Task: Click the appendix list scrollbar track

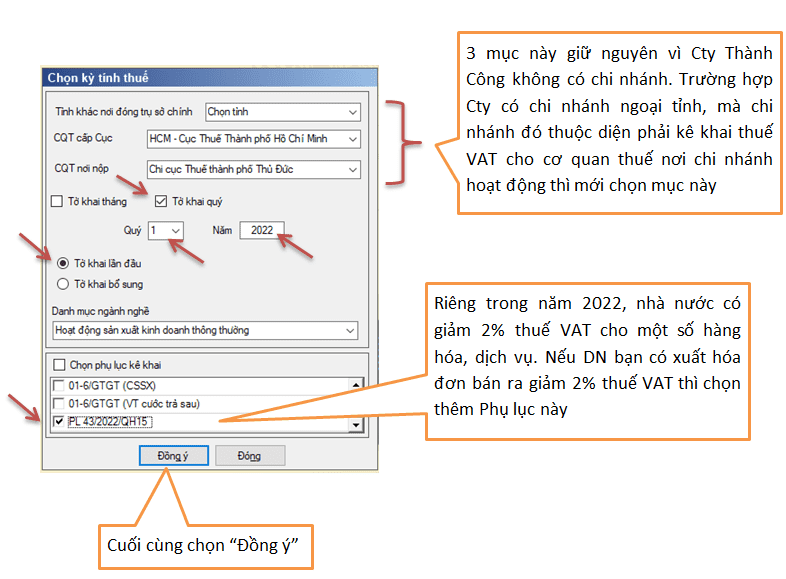Action: (355, 403)
